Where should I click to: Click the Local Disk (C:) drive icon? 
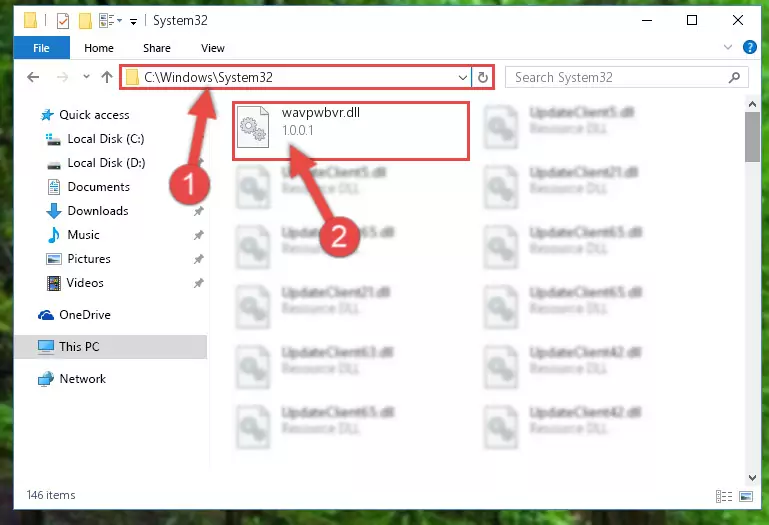53,139
